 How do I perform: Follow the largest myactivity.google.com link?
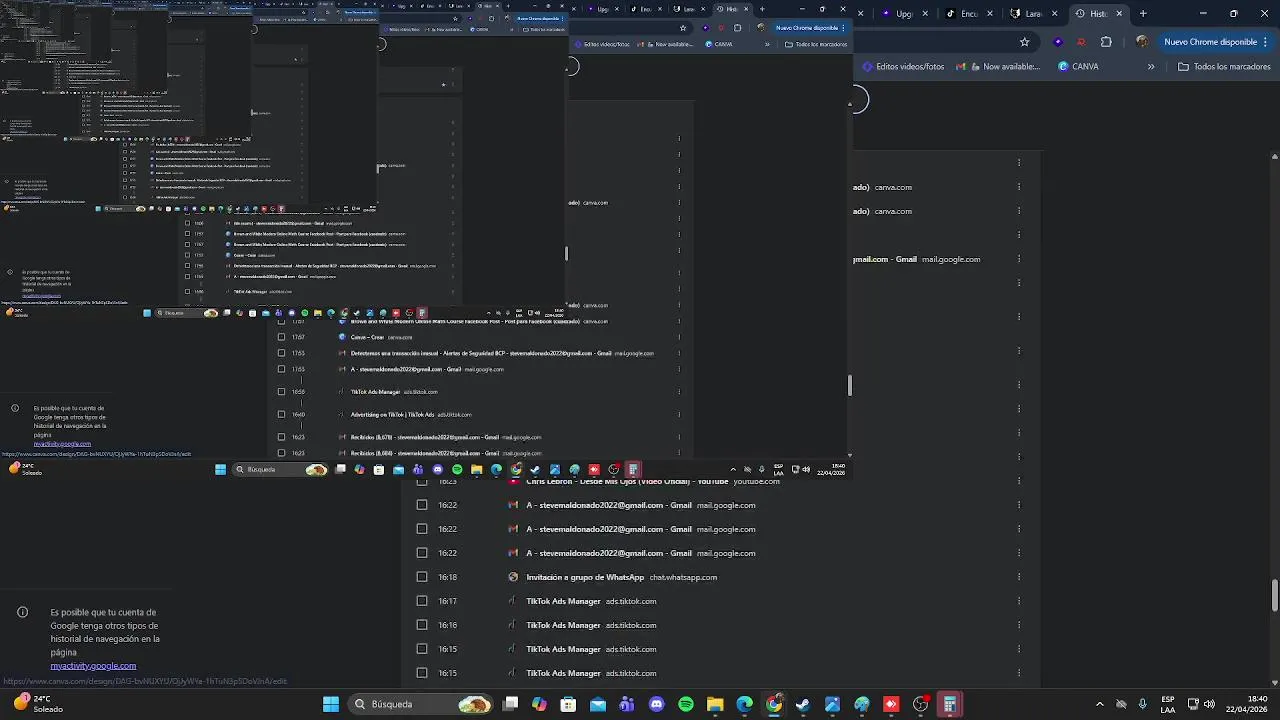[93, 666]
